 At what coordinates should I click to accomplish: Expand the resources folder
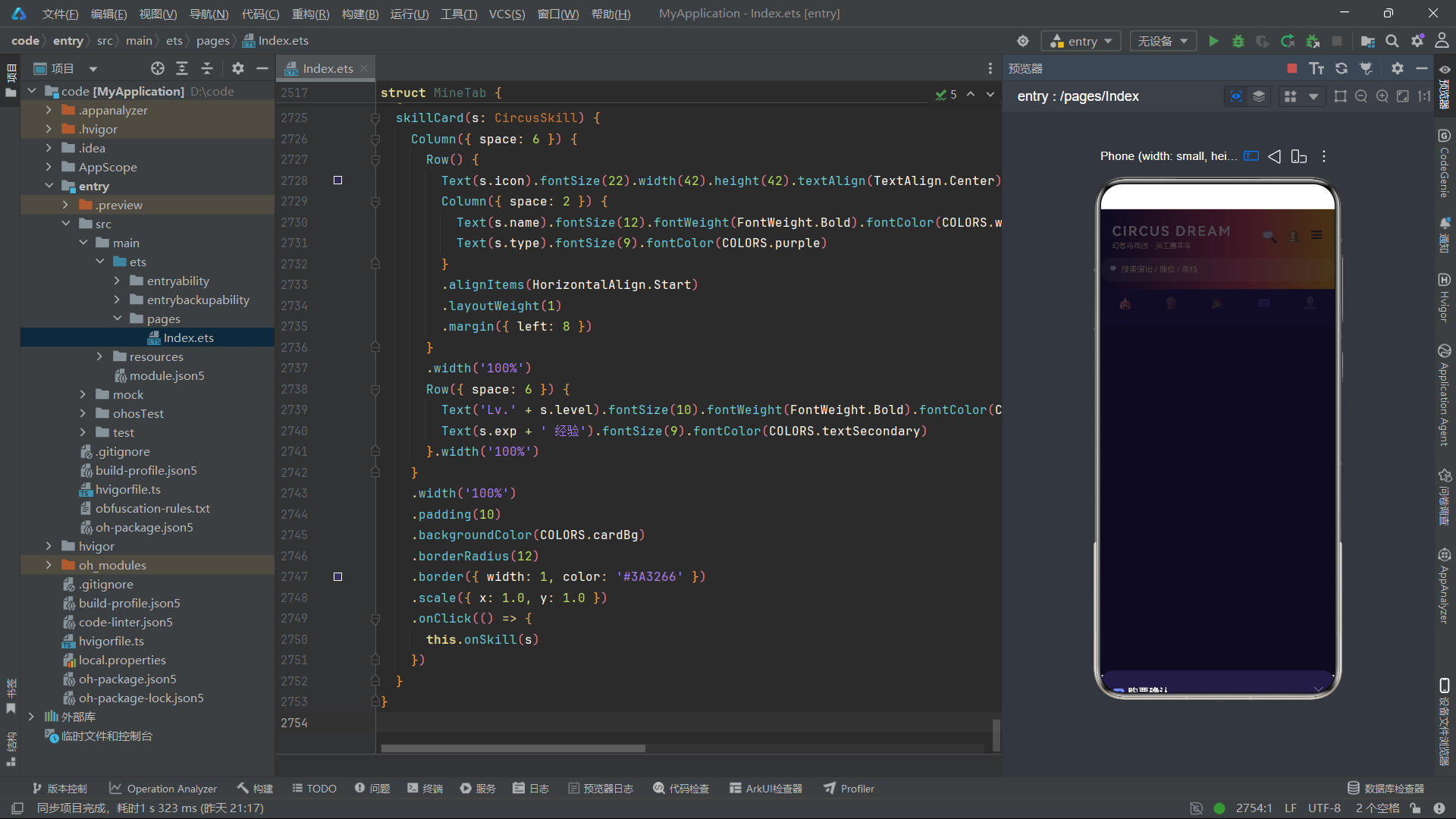(x=99, y=356)
